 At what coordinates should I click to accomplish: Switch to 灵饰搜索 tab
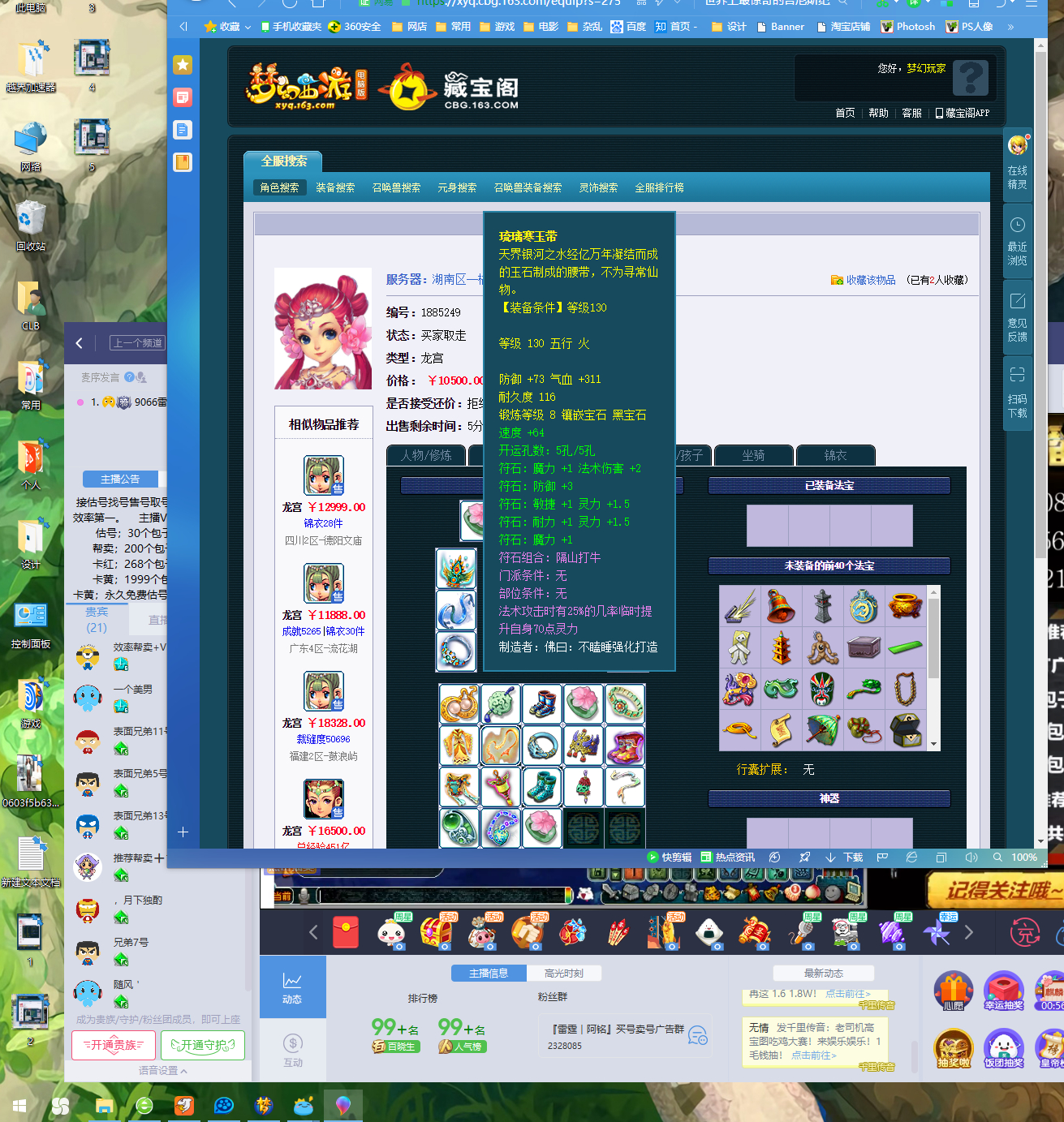598,187
